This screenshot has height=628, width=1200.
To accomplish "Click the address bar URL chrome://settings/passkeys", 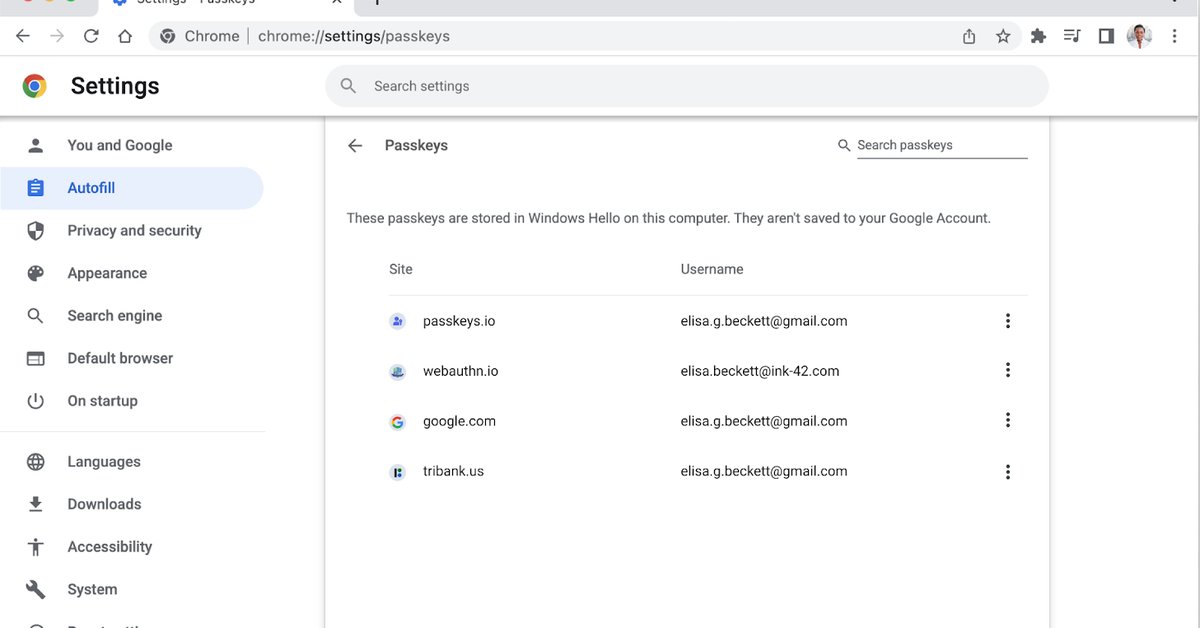I will pos(354,36).
